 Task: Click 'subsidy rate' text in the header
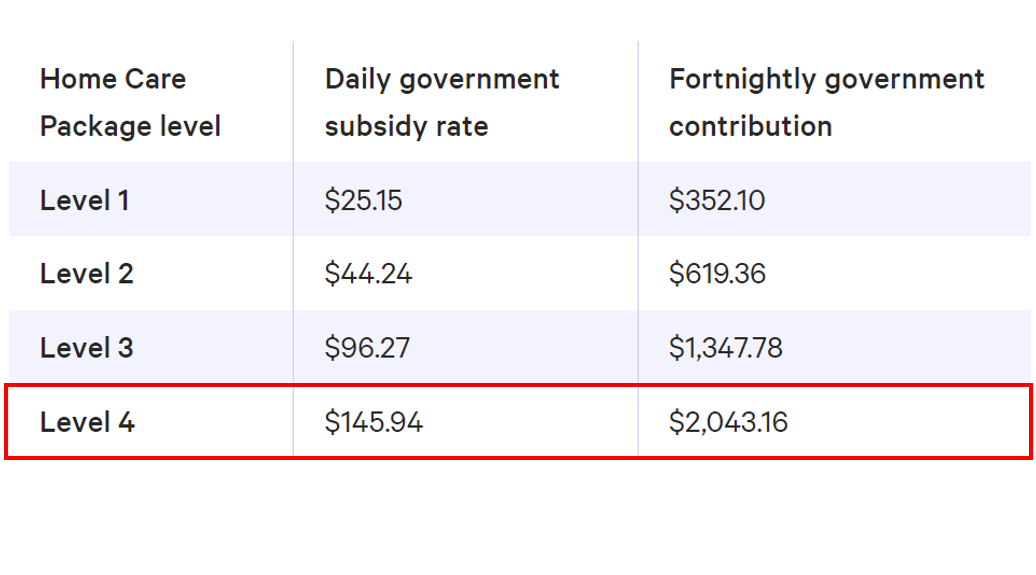[406, 127]
